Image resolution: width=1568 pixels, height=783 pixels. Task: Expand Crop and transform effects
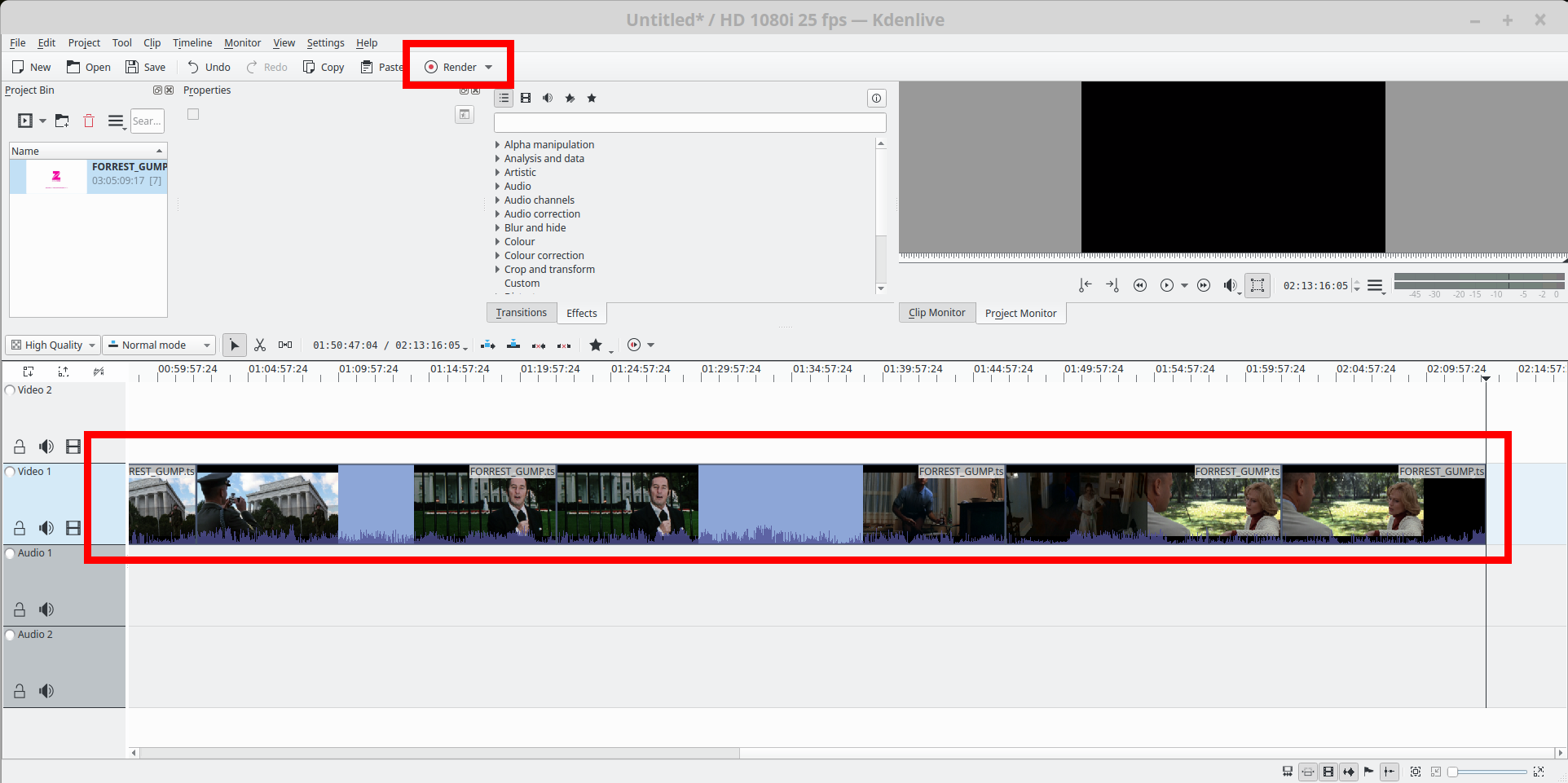coord(497,270)
